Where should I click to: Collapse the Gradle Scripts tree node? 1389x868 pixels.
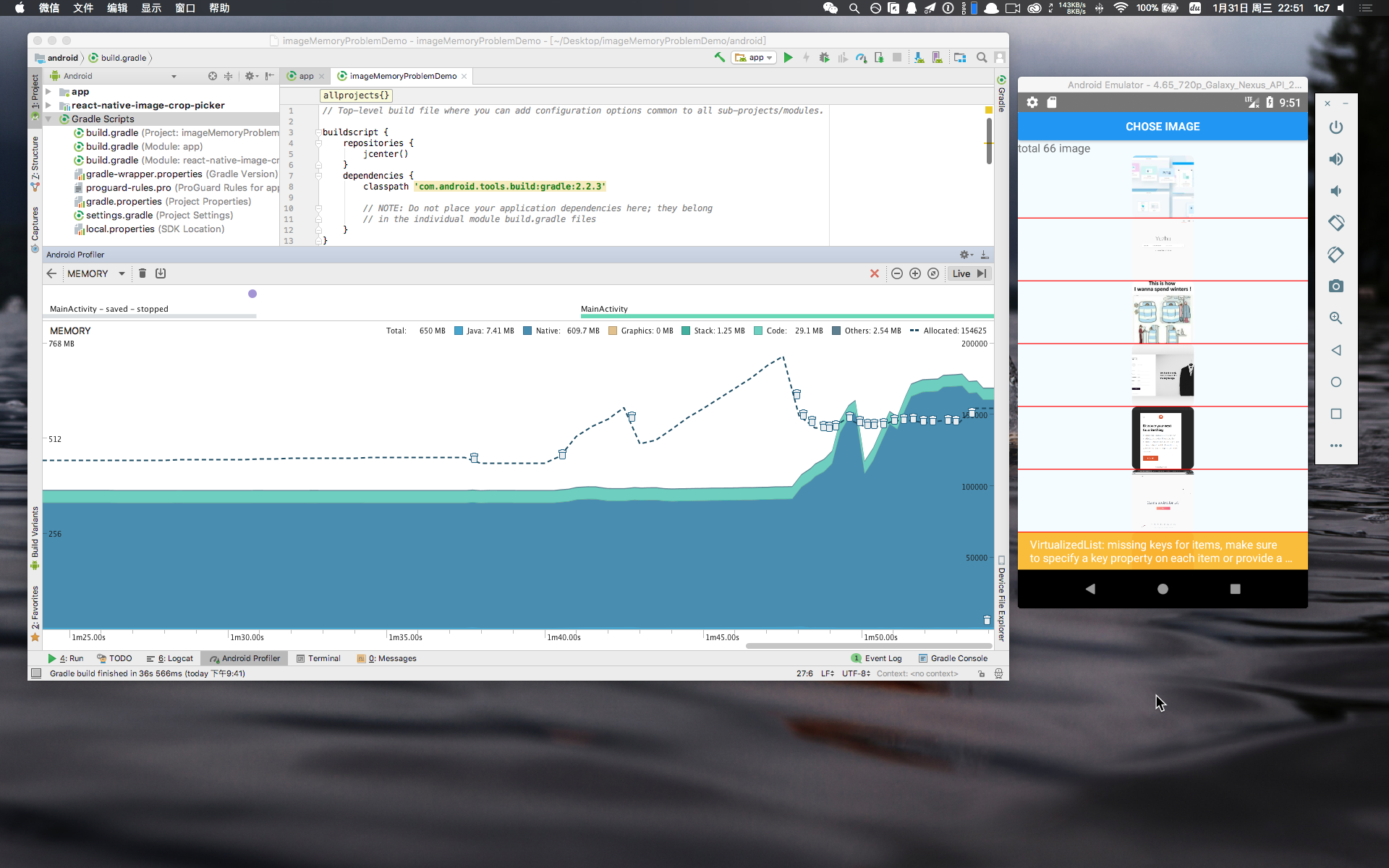(x=48, y=119)
